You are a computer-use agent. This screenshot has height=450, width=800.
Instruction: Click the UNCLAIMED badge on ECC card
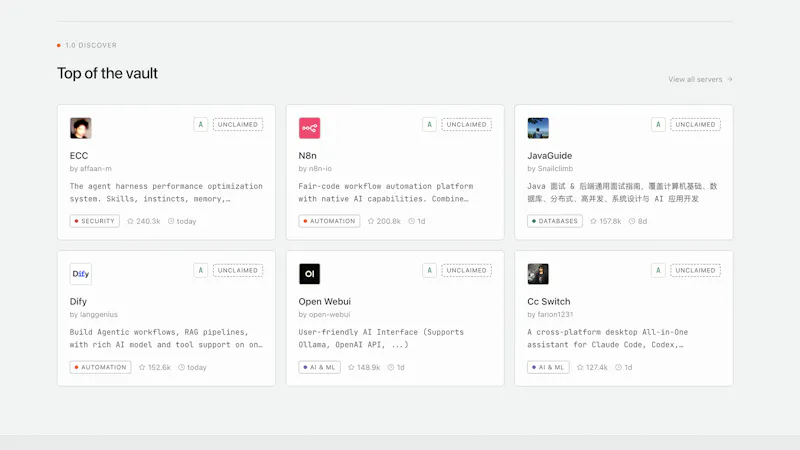tap(238, 124)
